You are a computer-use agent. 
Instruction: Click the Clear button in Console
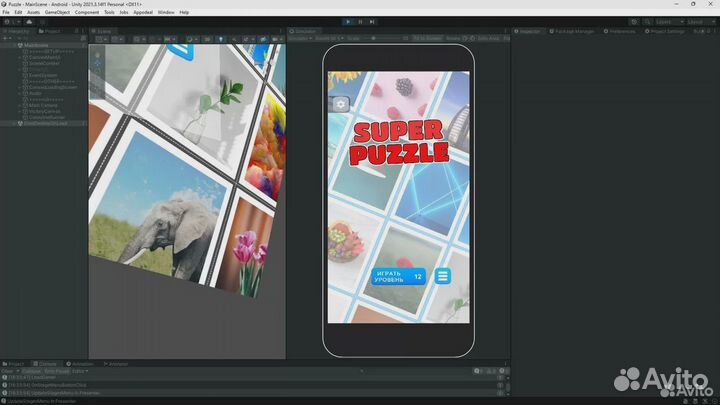coord(7,371)
